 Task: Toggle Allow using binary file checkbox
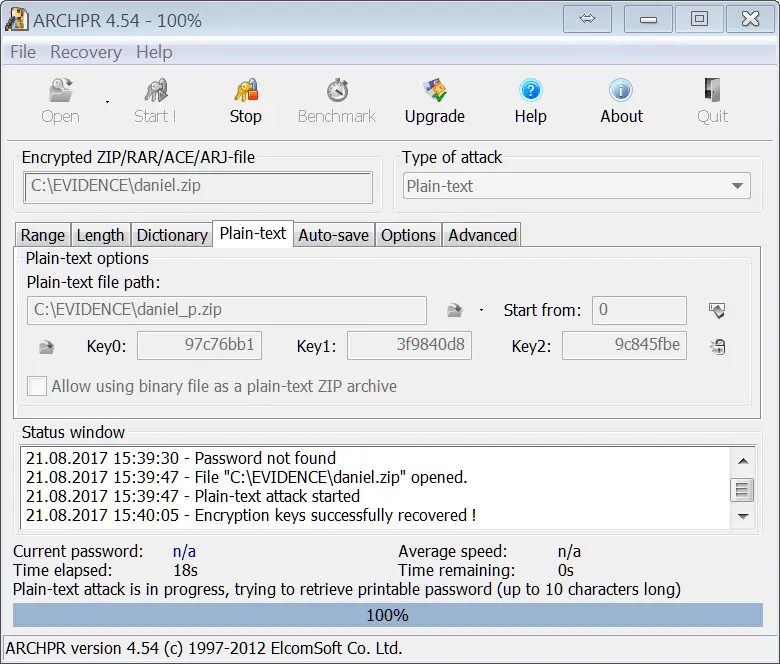point(37,386)
